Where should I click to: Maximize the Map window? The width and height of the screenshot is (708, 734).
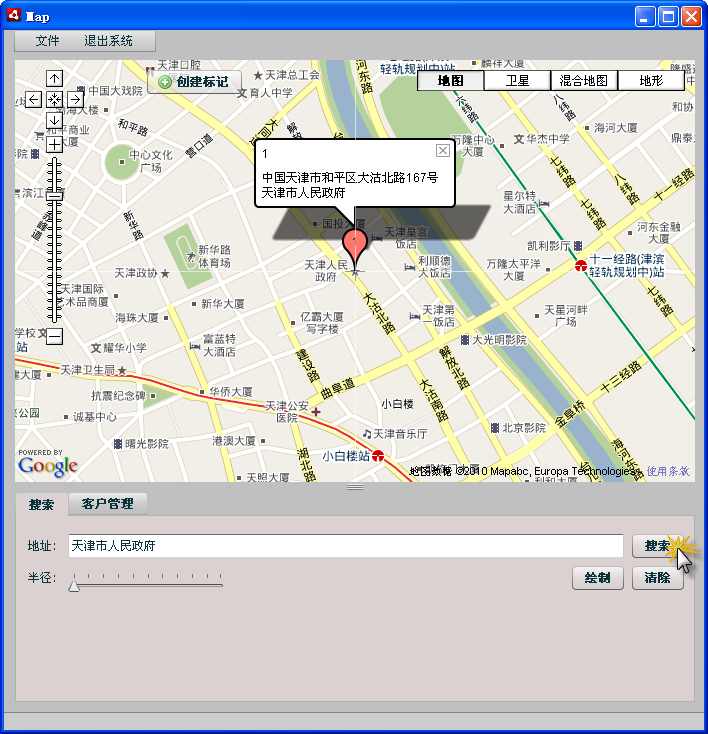point(669,17)
